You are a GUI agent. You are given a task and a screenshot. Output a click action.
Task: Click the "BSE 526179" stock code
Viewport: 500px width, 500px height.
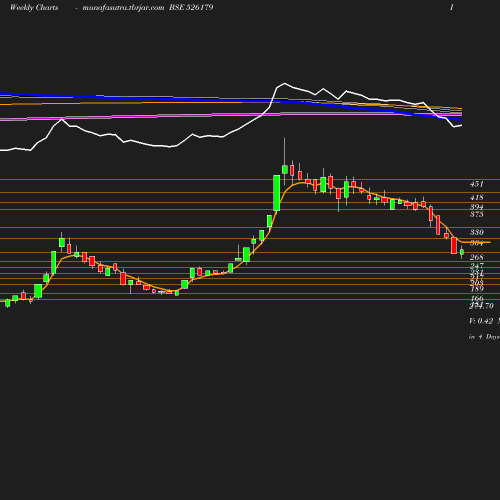(x=191, y=7)
